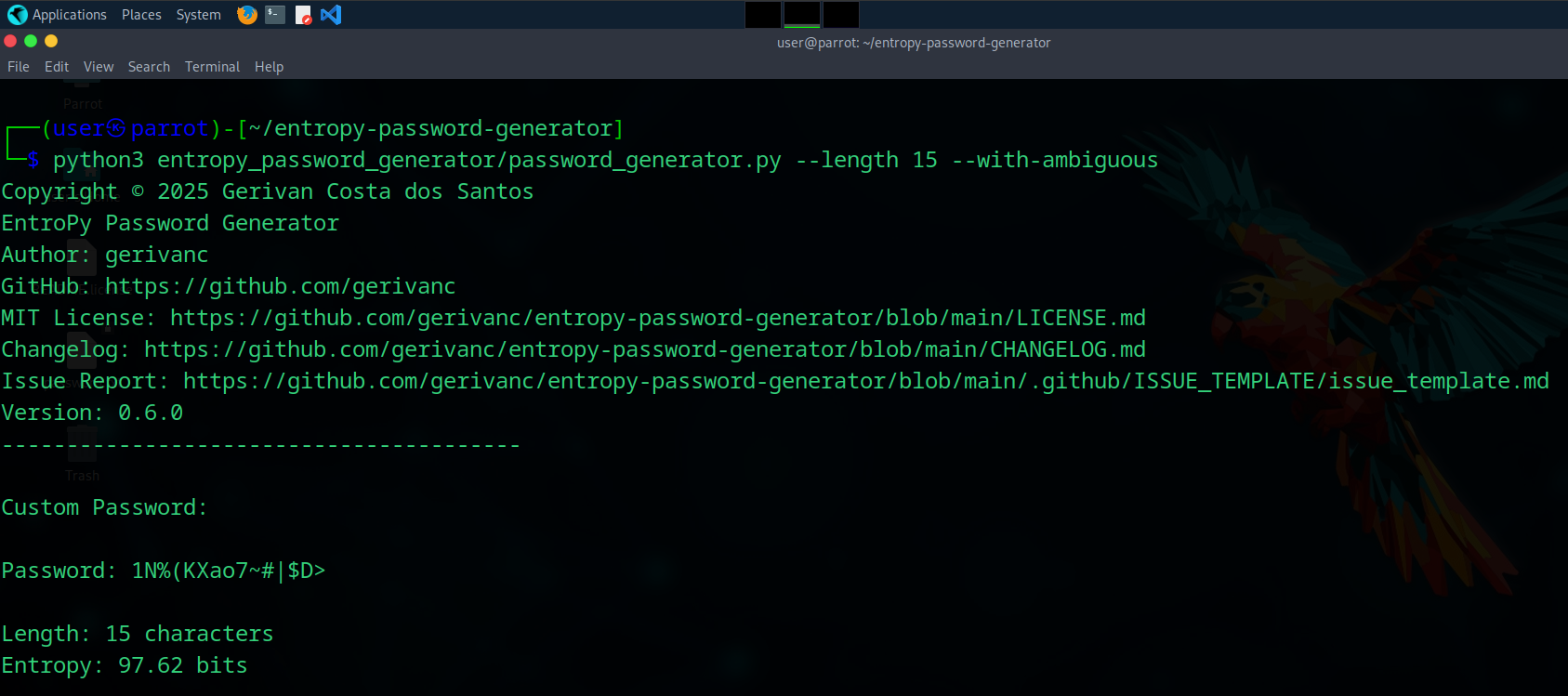Open the terminal's Search menu

(149, 66)
